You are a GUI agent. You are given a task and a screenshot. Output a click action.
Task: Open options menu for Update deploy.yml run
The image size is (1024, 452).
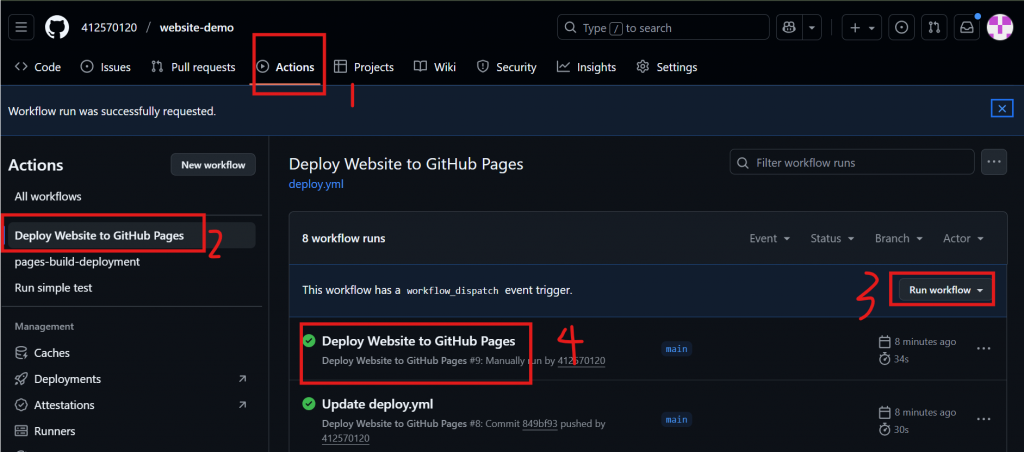(x=984, y=419)
